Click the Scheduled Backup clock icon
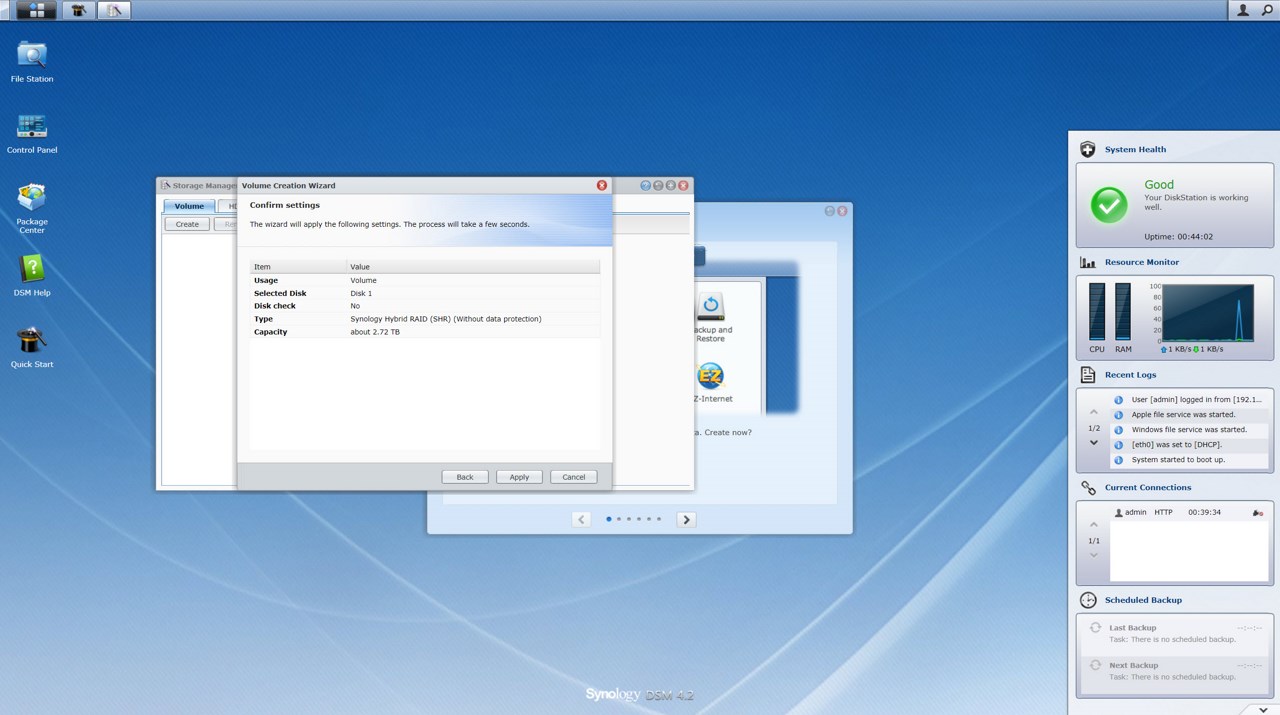This screenshot has height=715, width=1280. click(1088, 600)
